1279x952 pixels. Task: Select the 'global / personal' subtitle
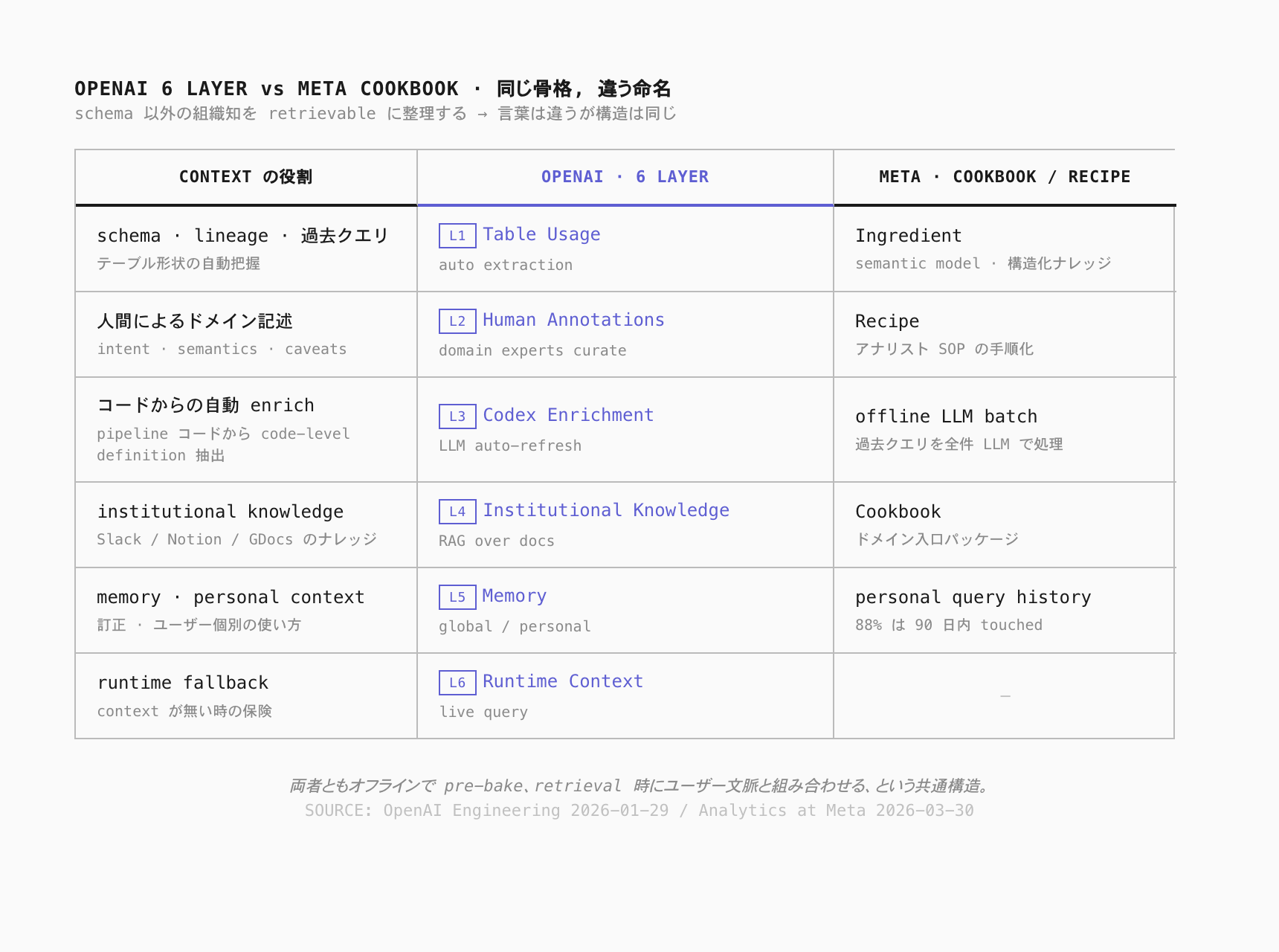point(515,626)
